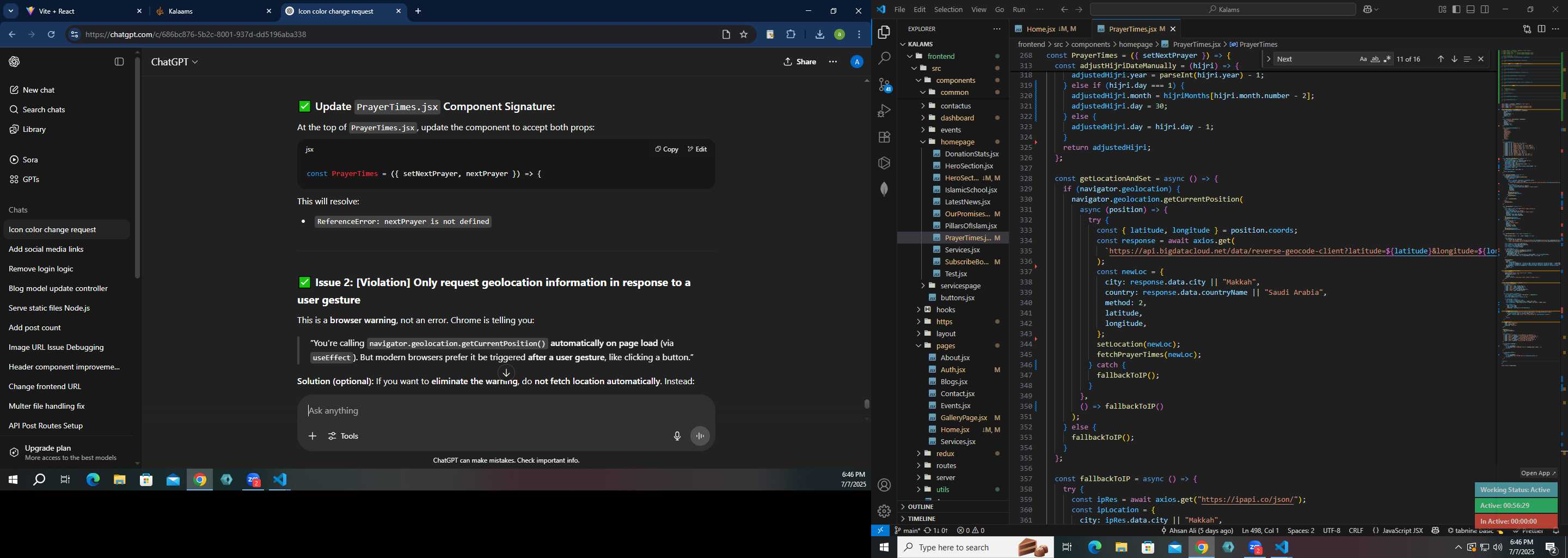Go to previous match in find widget
This screenshot has width=1568, height=558.
coord(1440,59)
